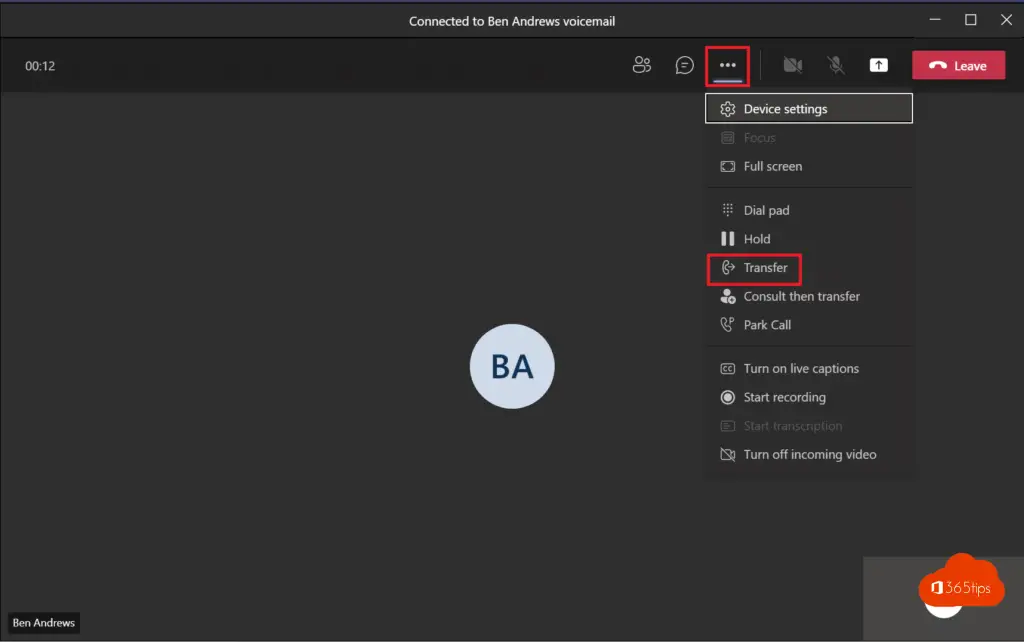Viewport: 1024px width, 642px height.
Task: Click the Ben Andrews name label
Action: click(x=44, y=623)
